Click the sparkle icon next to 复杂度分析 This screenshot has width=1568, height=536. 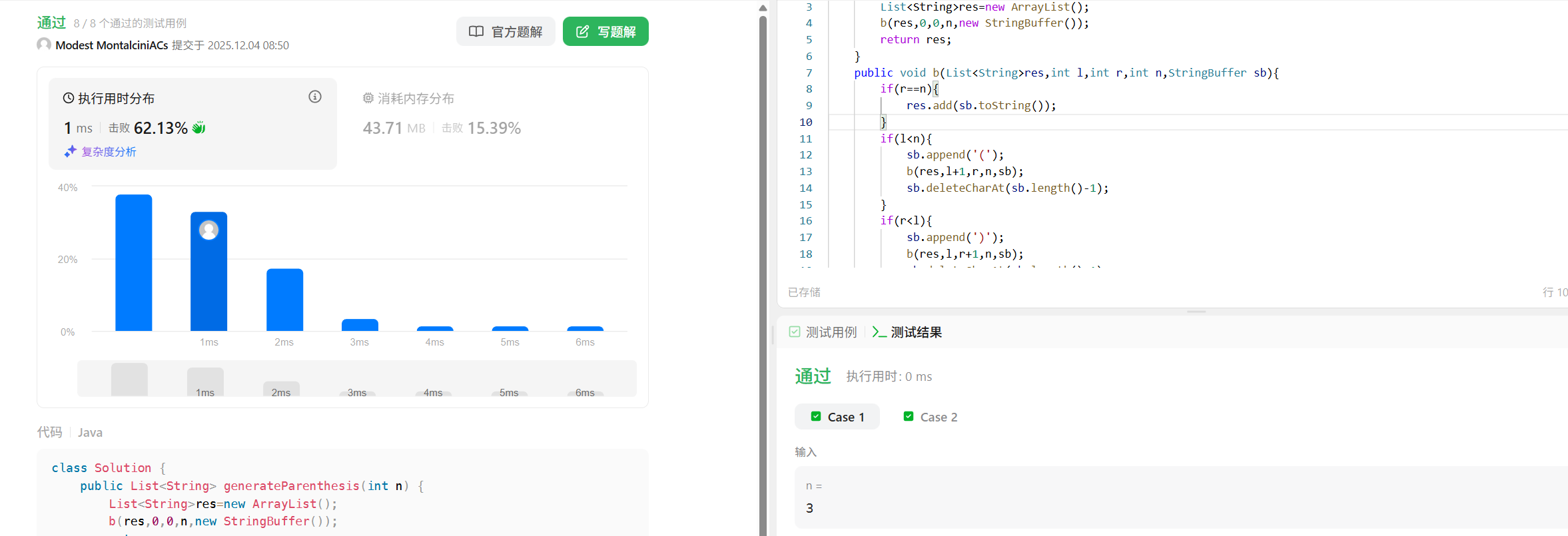[x=71, y=152]
